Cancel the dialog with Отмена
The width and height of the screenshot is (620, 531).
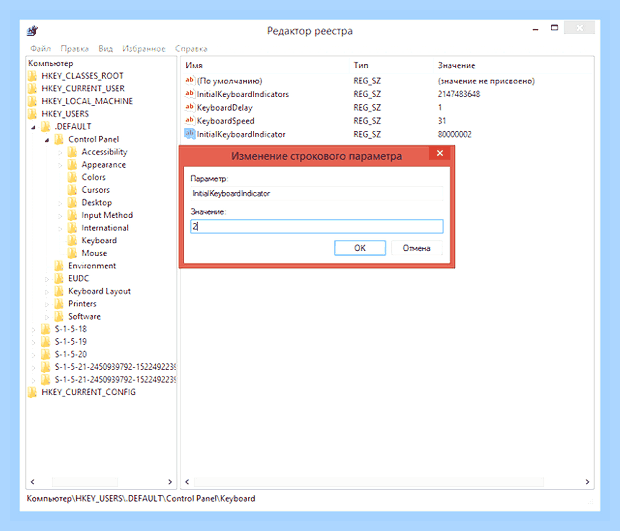point(416,248)
